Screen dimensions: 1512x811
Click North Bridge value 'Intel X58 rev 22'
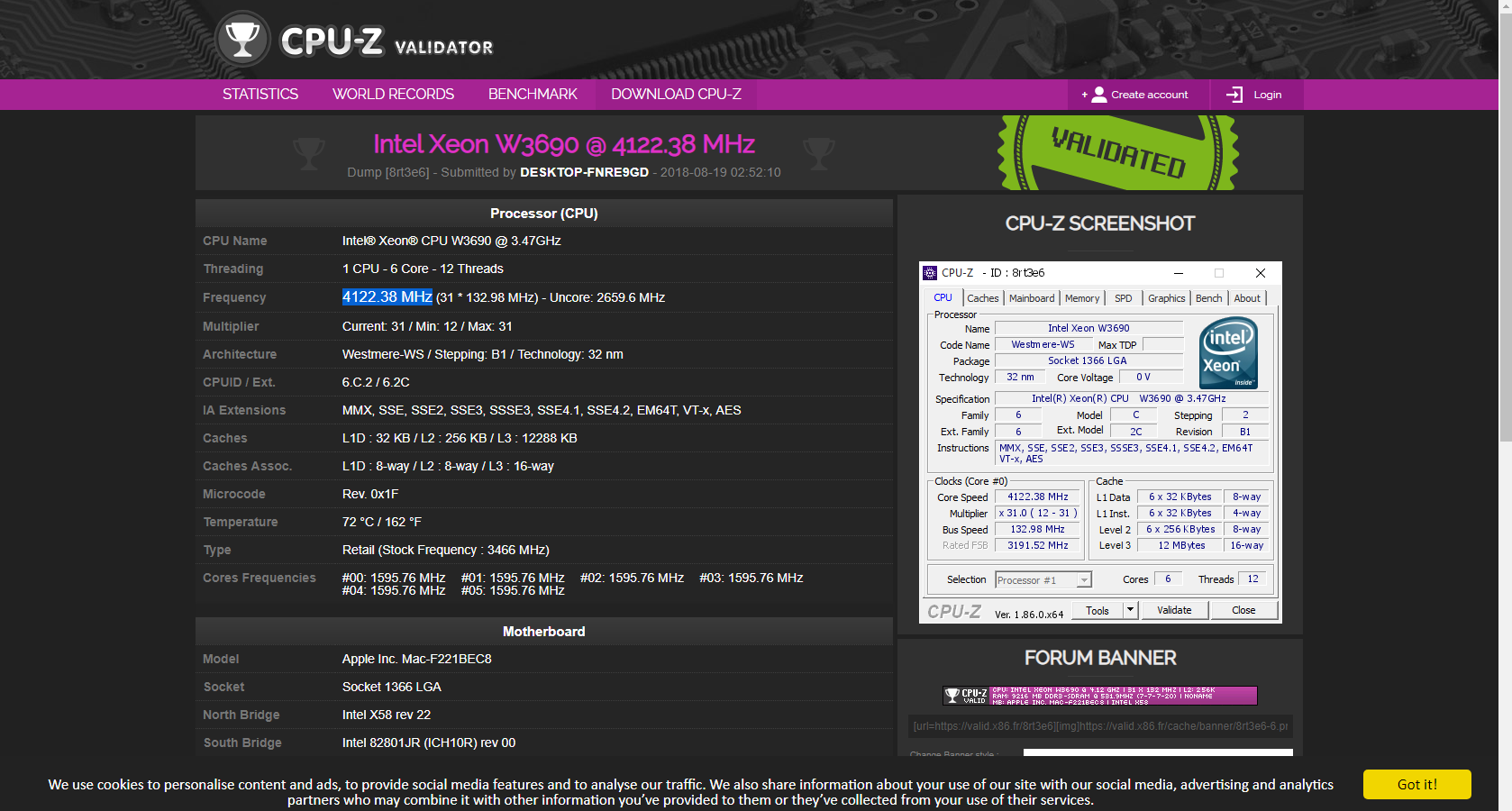point(387,715)
